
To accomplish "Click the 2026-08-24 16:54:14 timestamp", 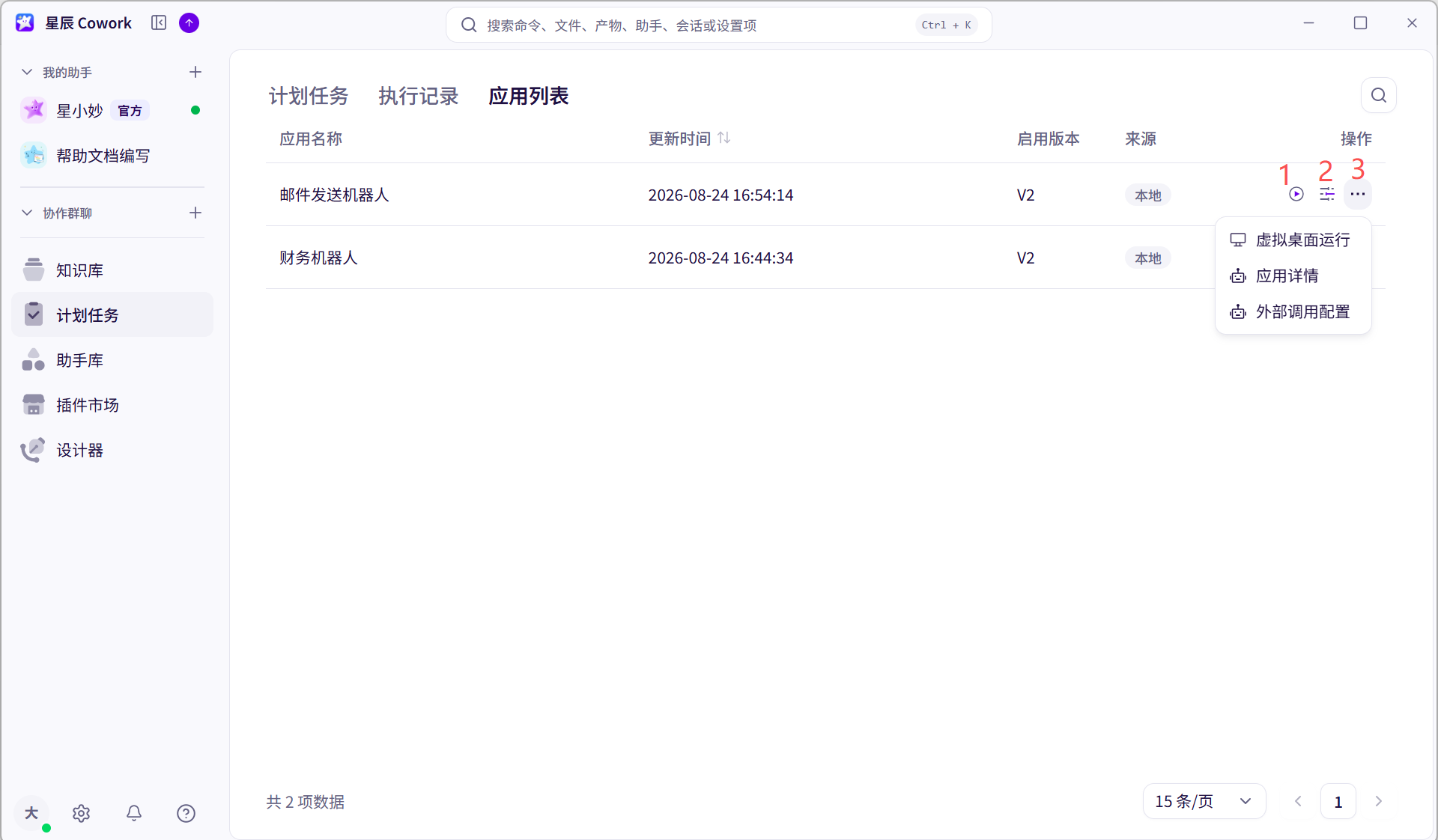I will [720, 195].
